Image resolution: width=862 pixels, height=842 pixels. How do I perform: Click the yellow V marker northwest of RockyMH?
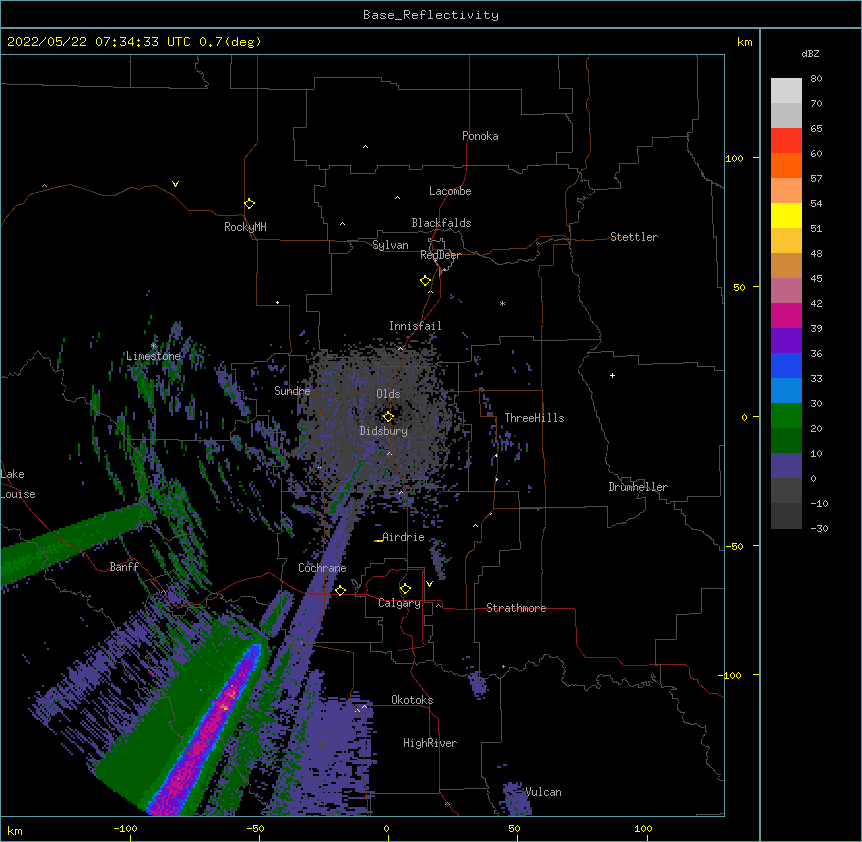click(175, 184)
